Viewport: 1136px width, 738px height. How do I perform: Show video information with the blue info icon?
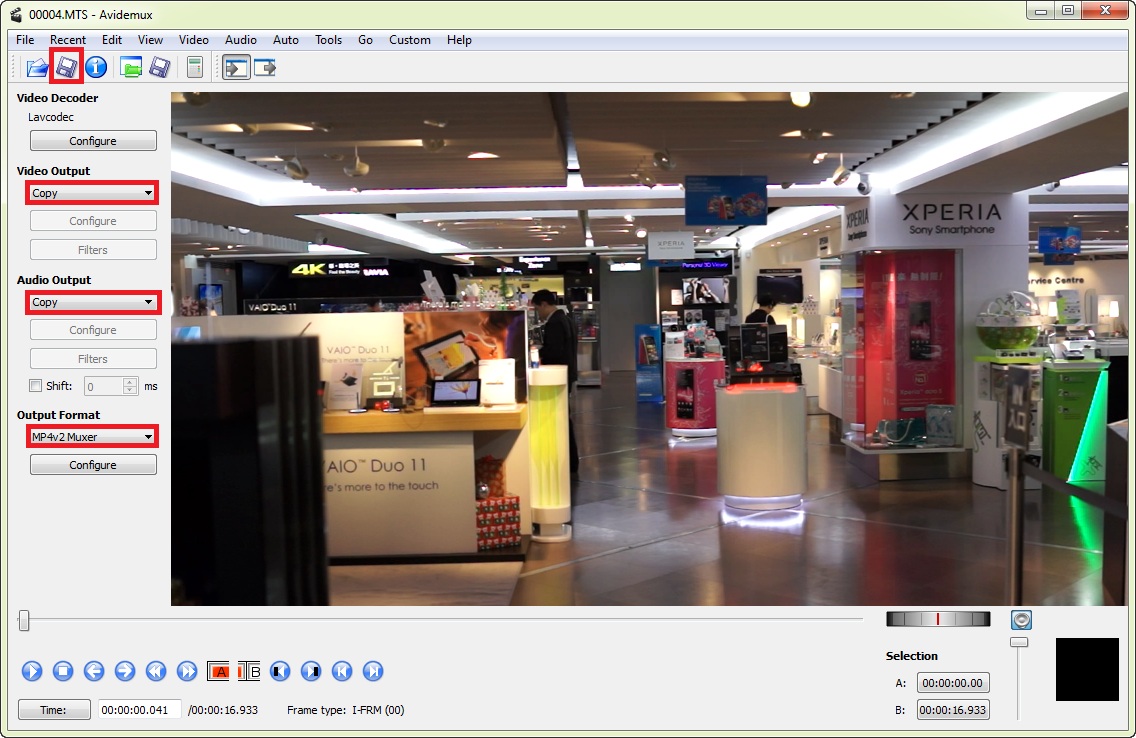[x=96, y=67]
